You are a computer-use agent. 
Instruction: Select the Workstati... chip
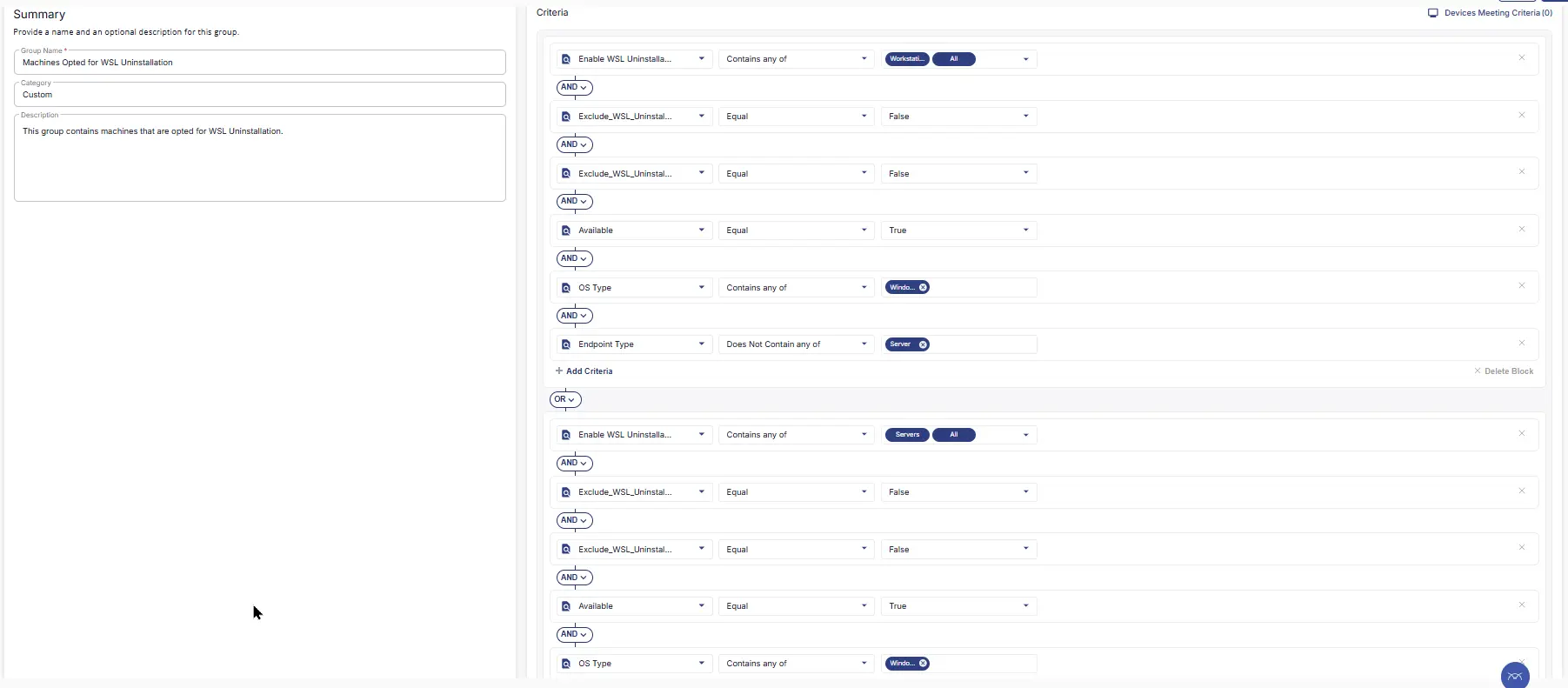(907, 59)
